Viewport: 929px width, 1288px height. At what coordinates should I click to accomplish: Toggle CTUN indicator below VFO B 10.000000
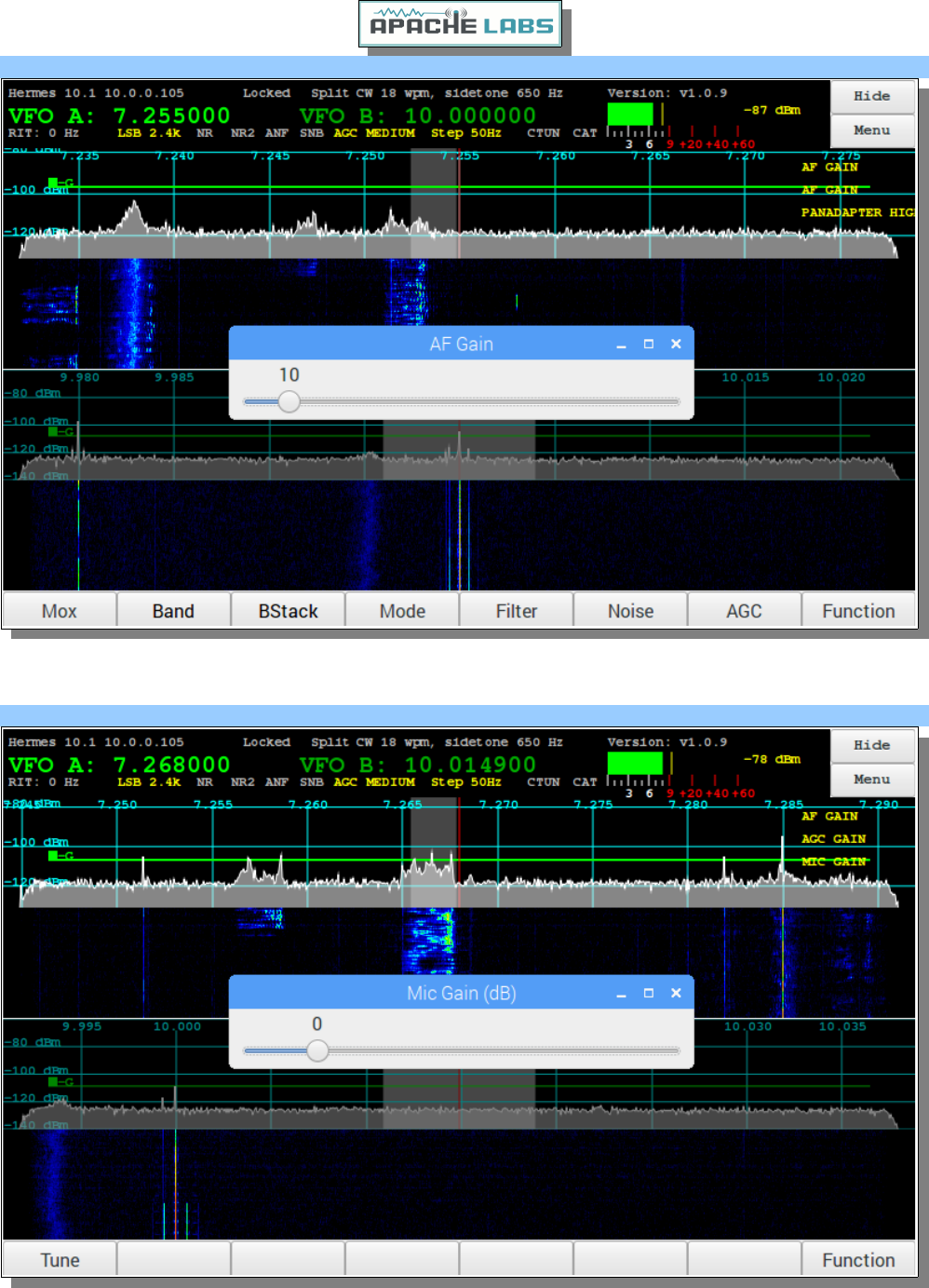544,133
